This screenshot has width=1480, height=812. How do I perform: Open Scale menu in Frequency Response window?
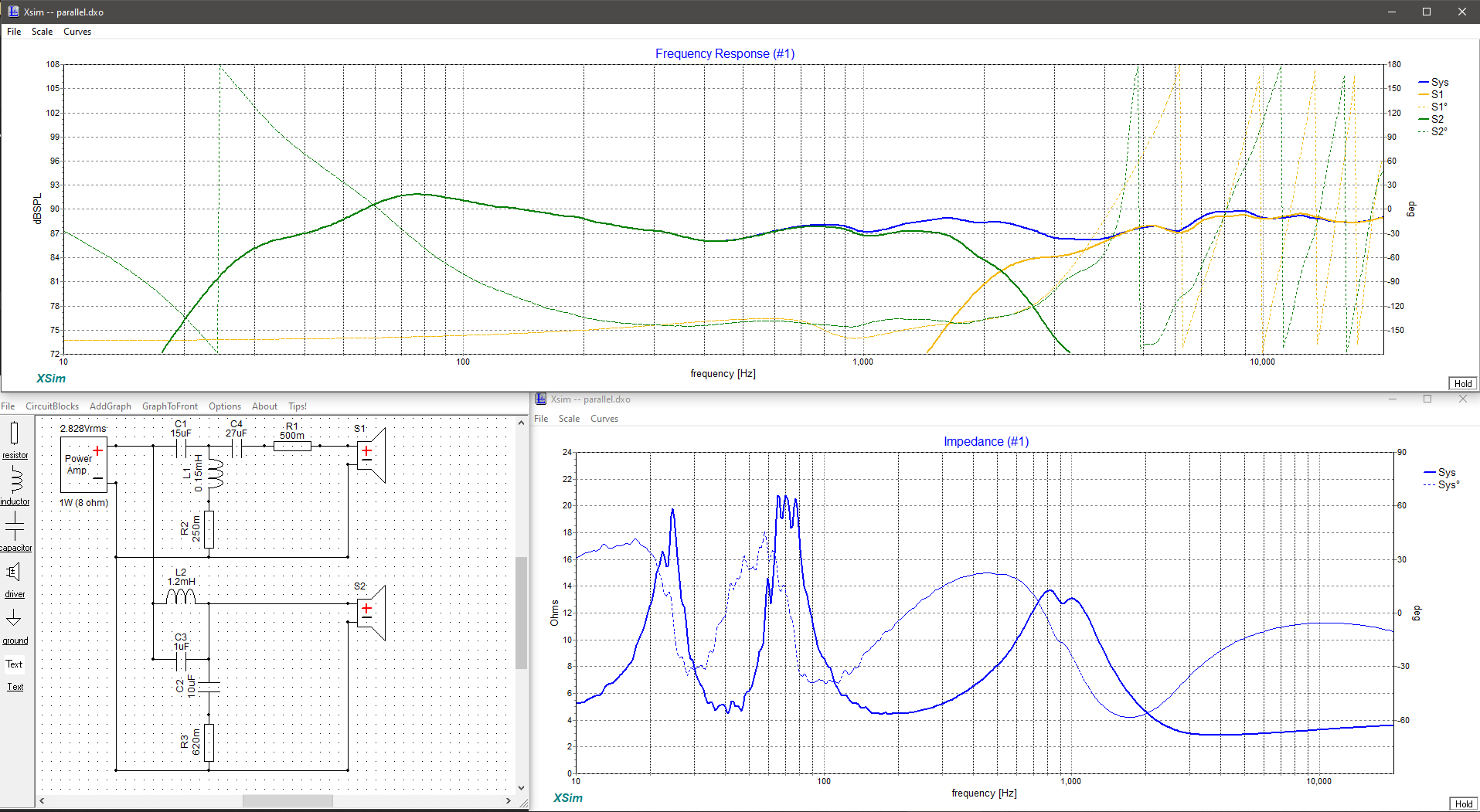pyautogui.click(x=42, y=32)
